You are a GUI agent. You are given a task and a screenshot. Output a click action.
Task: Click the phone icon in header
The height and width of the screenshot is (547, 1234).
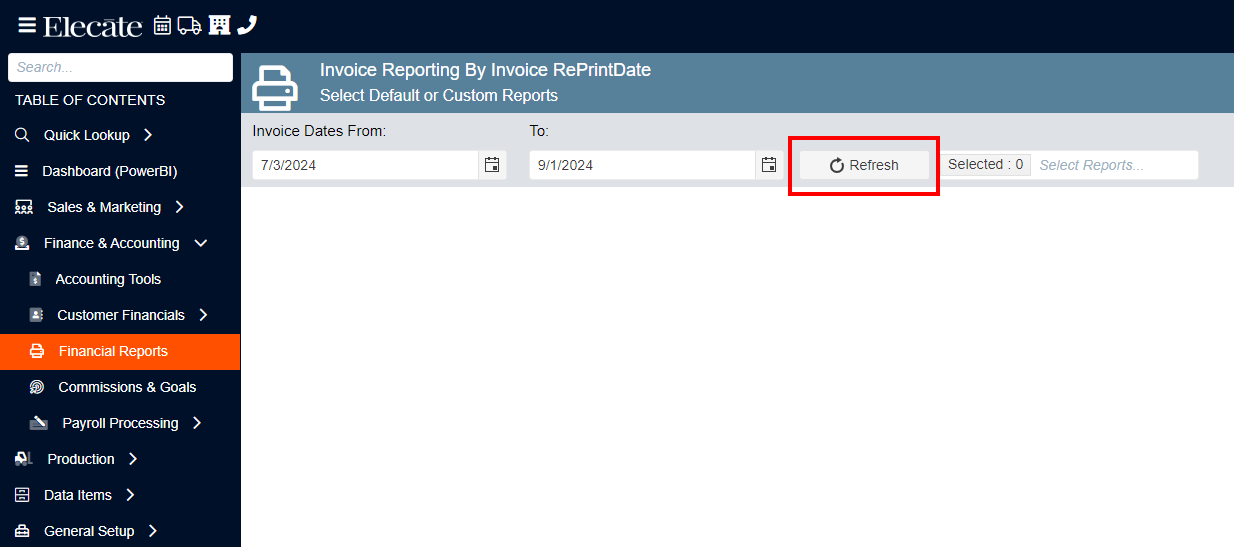(247, 25)
